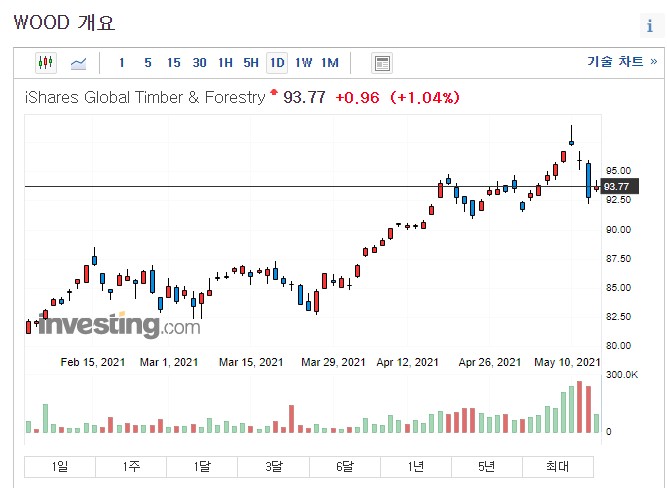This screenshot has width=667, height=488.
Task: Click the Mar 29, 2021 date label
Action: click(333, 362)
